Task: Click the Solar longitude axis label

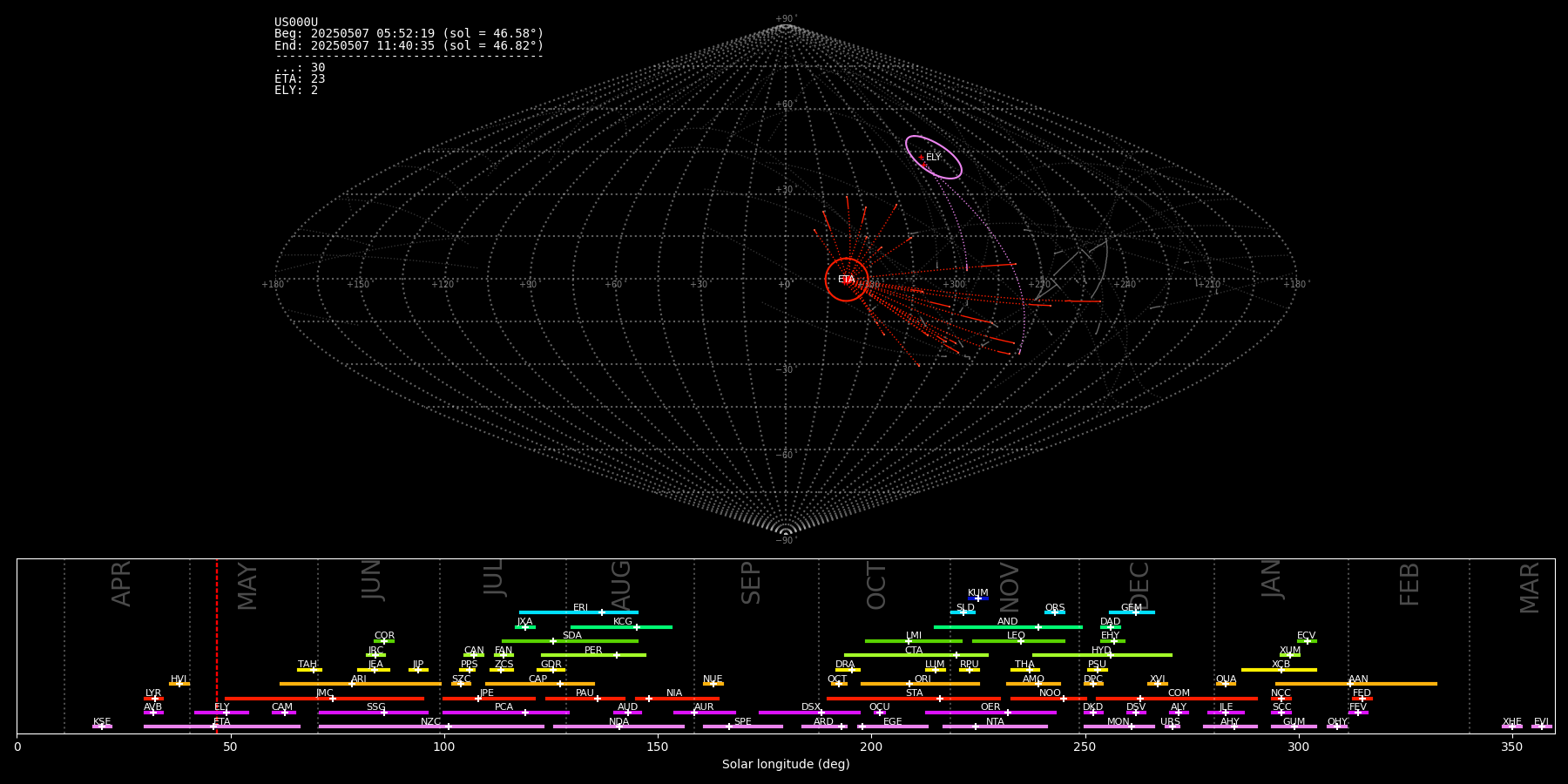Action: 786,765
